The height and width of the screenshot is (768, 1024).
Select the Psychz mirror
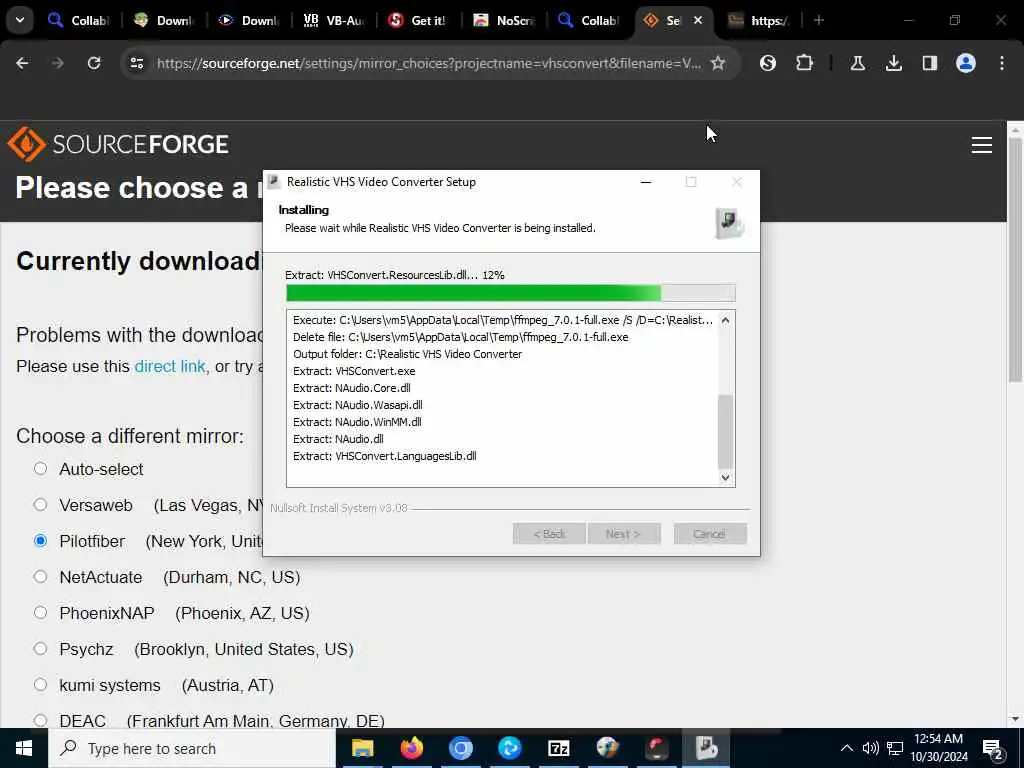[40, 648]
